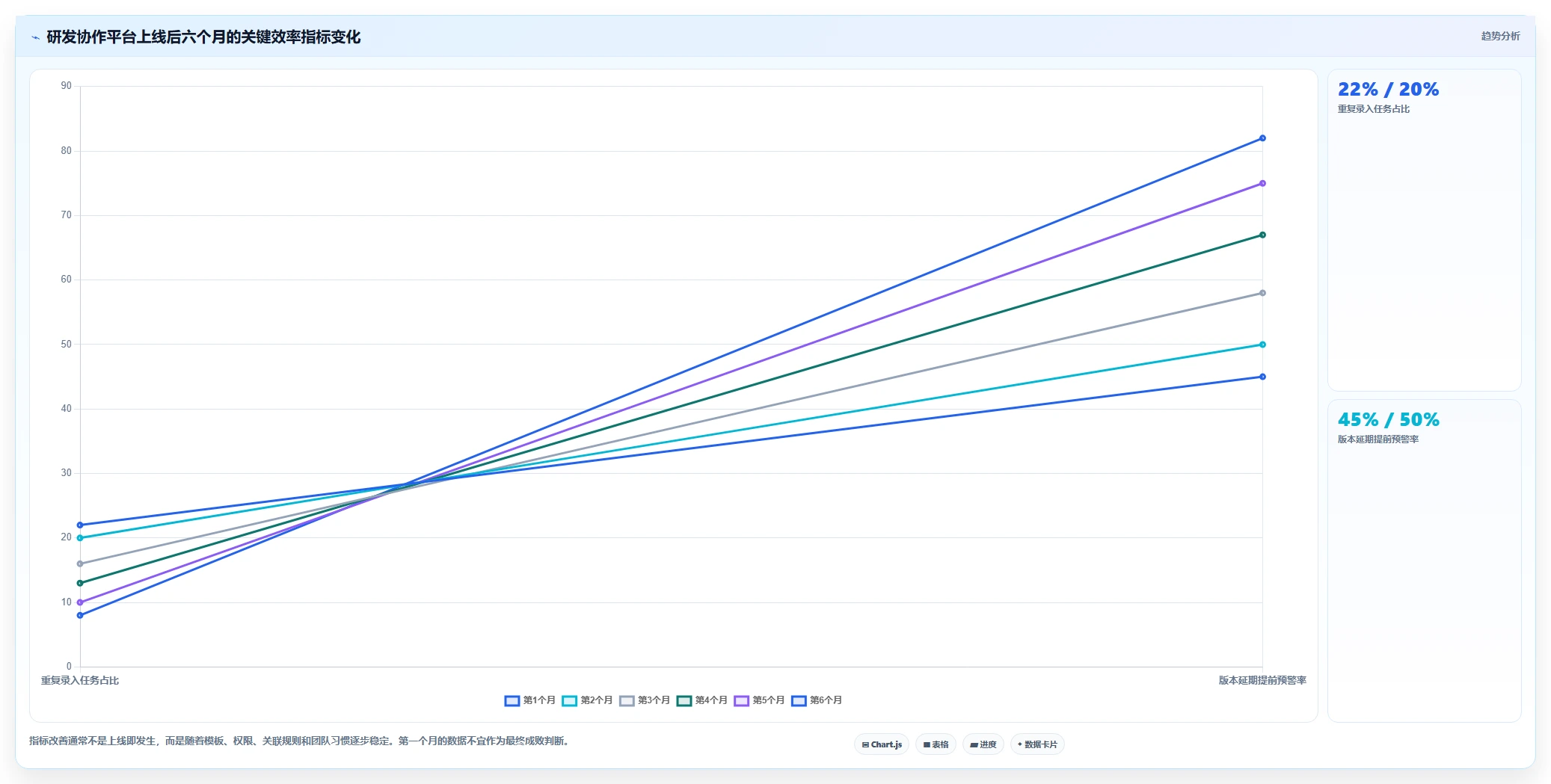Click the gray data point at 16 on the left

click(x=80, y=564)
